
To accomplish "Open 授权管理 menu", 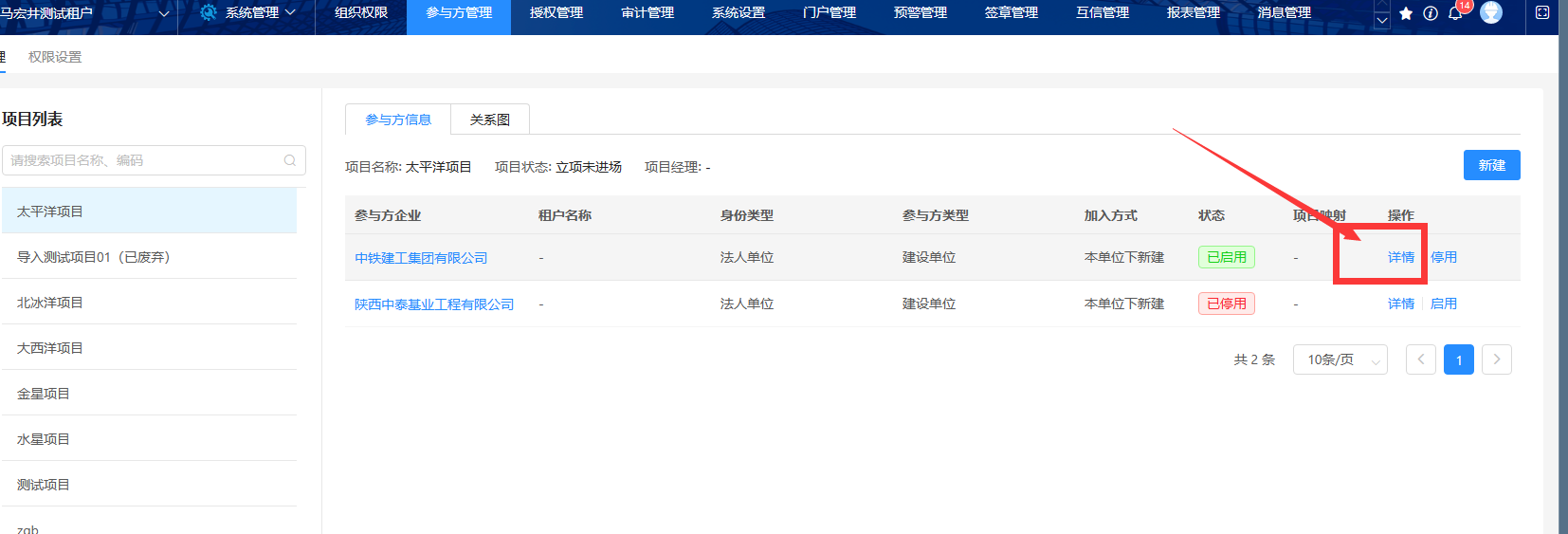I will click(556, 12).
